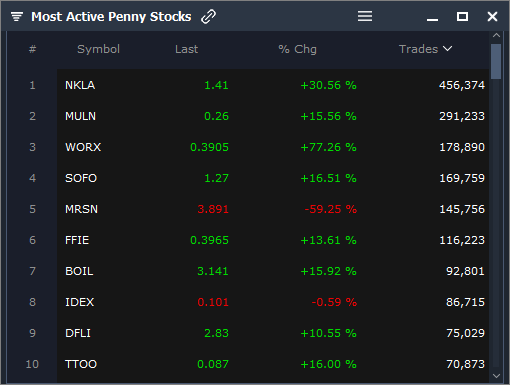
Task: Click MRSN last price 3.891
Action: tap(213, 209)
